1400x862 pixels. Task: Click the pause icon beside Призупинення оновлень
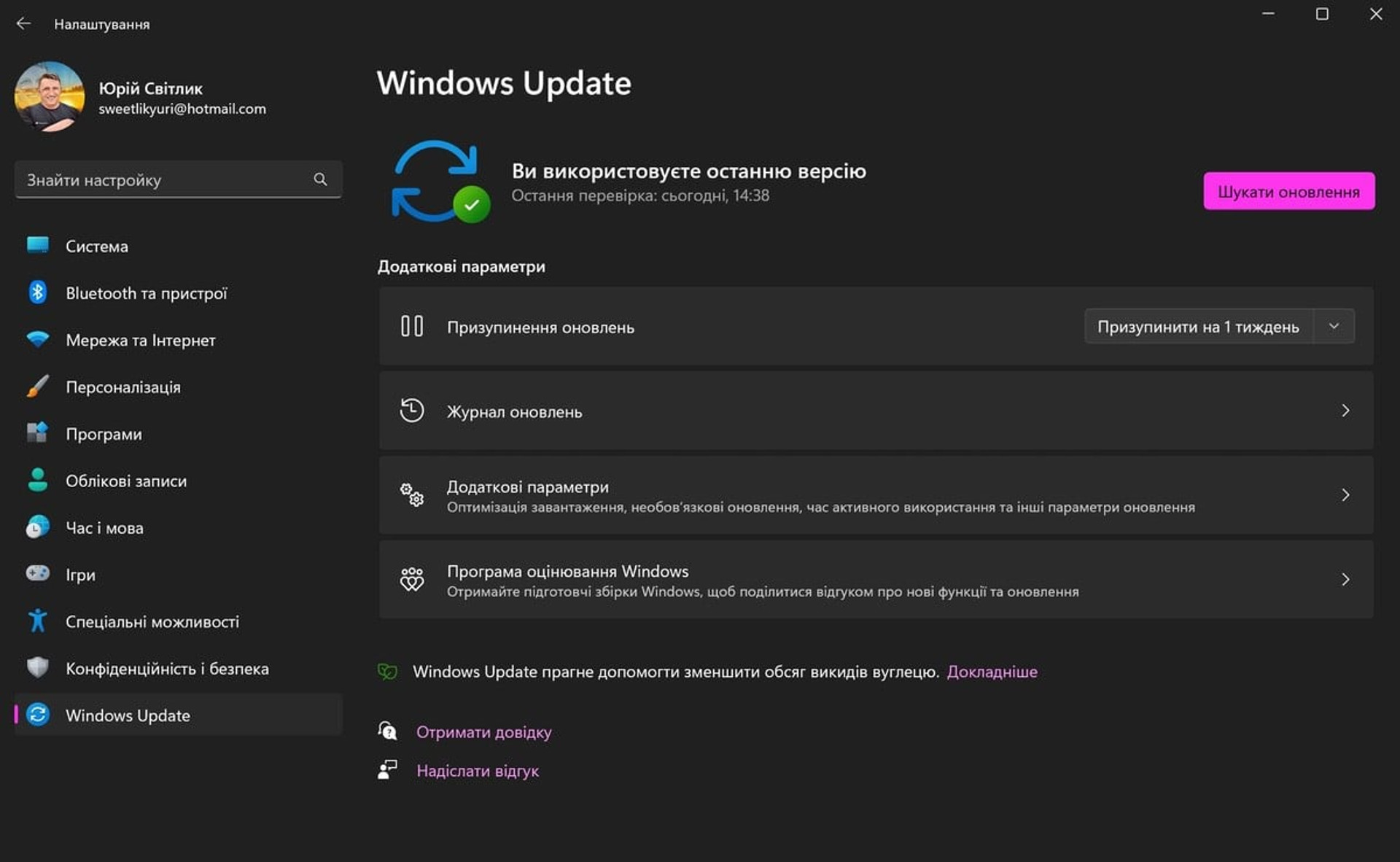point(411,326)
